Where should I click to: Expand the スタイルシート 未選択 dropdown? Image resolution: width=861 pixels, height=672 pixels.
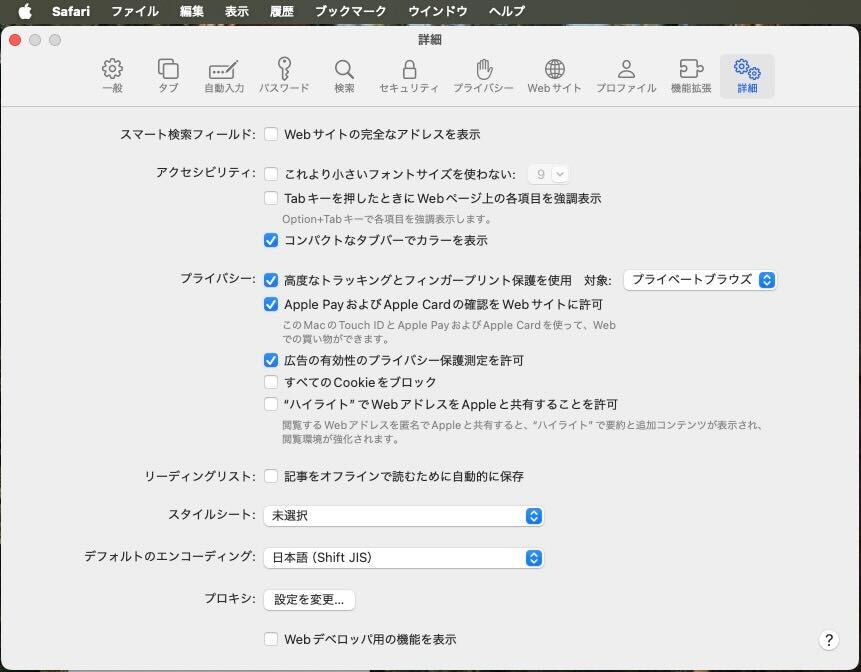click(403, 516)
